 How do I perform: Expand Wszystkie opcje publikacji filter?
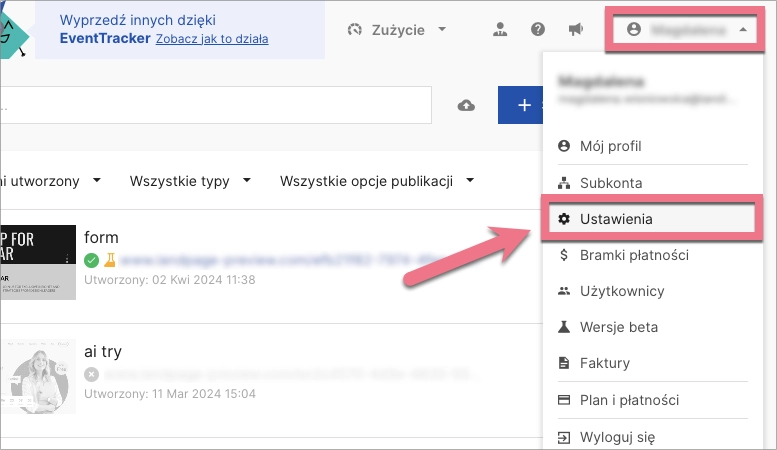pyautogui.click(x=376, y=181)
